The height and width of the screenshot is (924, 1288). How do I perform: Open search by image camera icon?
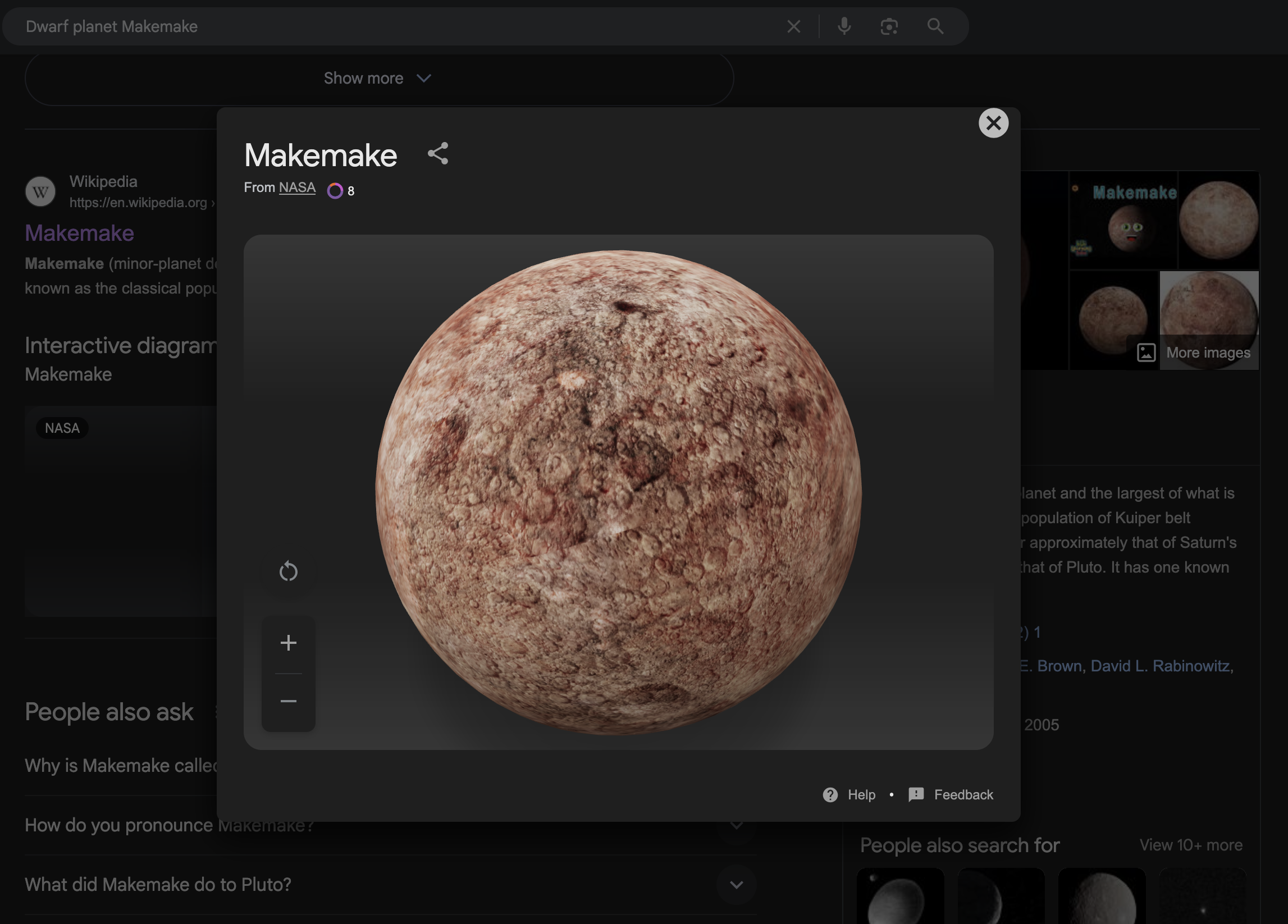tap(889, 26)
